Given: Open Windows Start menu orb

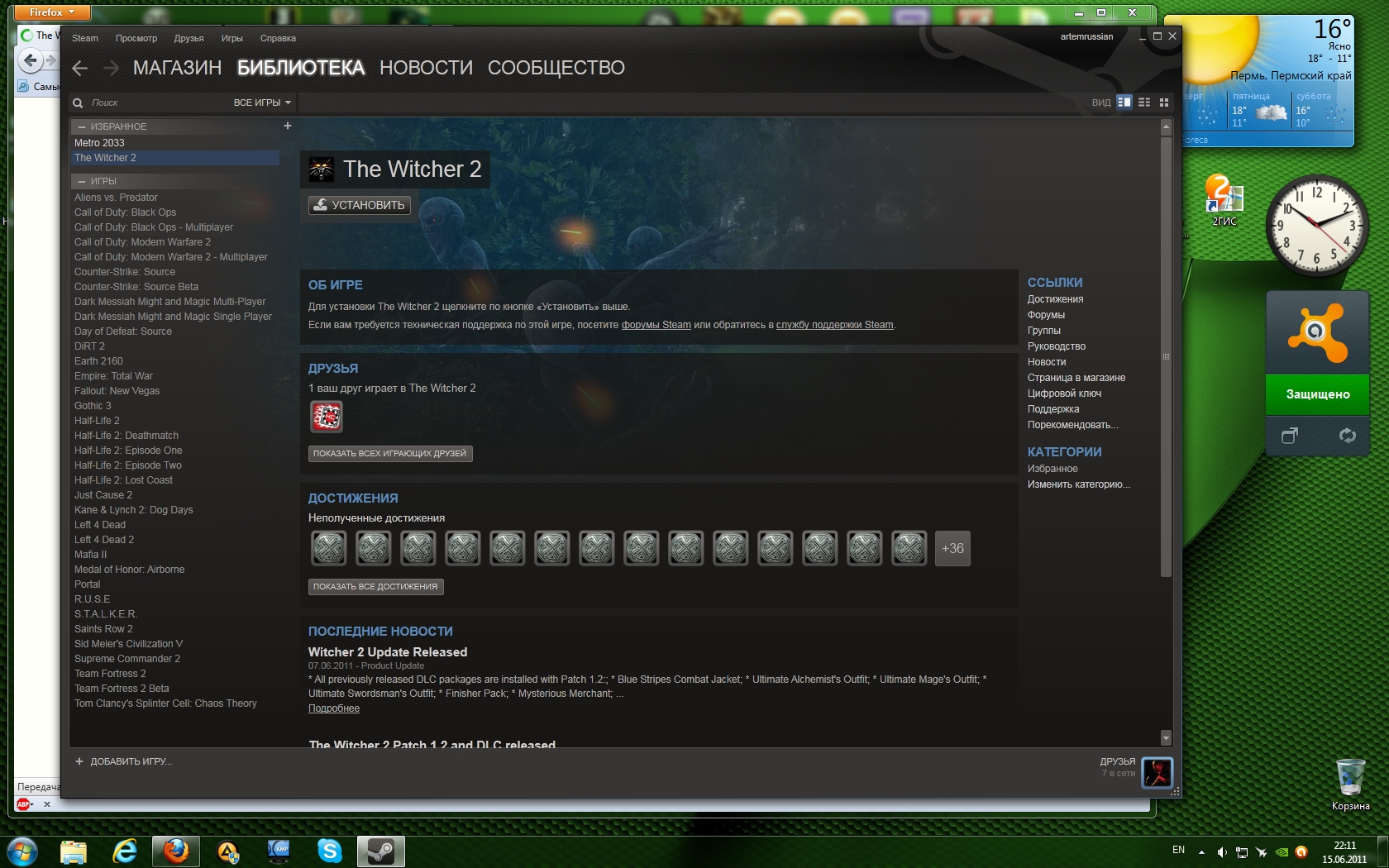Looking at the screenshot, I should [x=22, y=851].
